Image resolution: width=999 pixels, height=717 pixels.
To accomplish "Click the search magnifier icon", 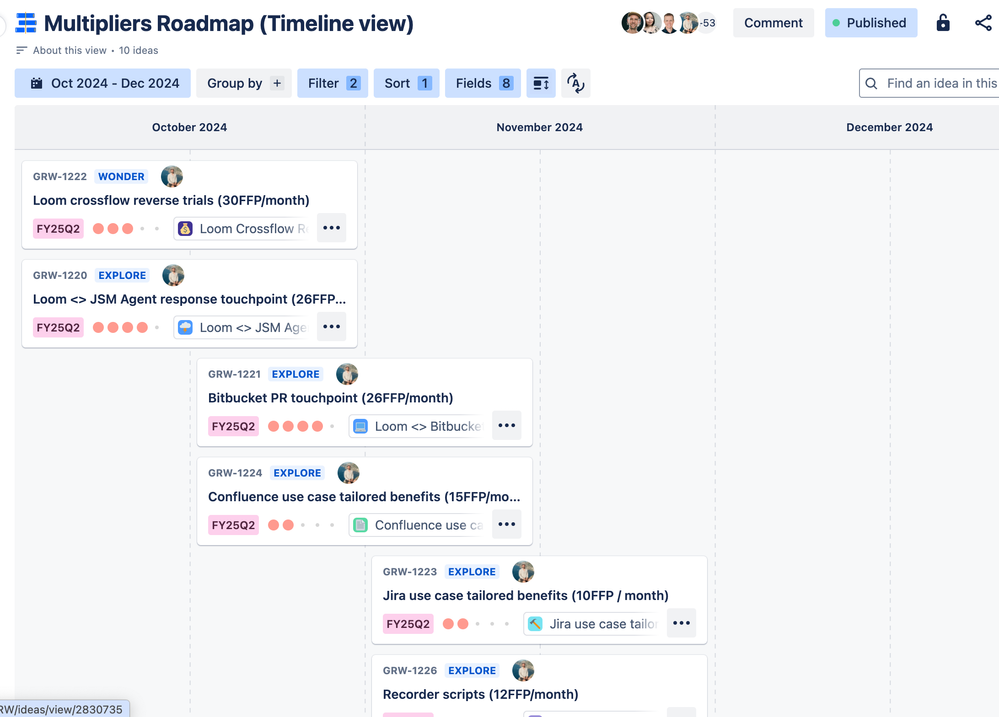I will 872,83.
